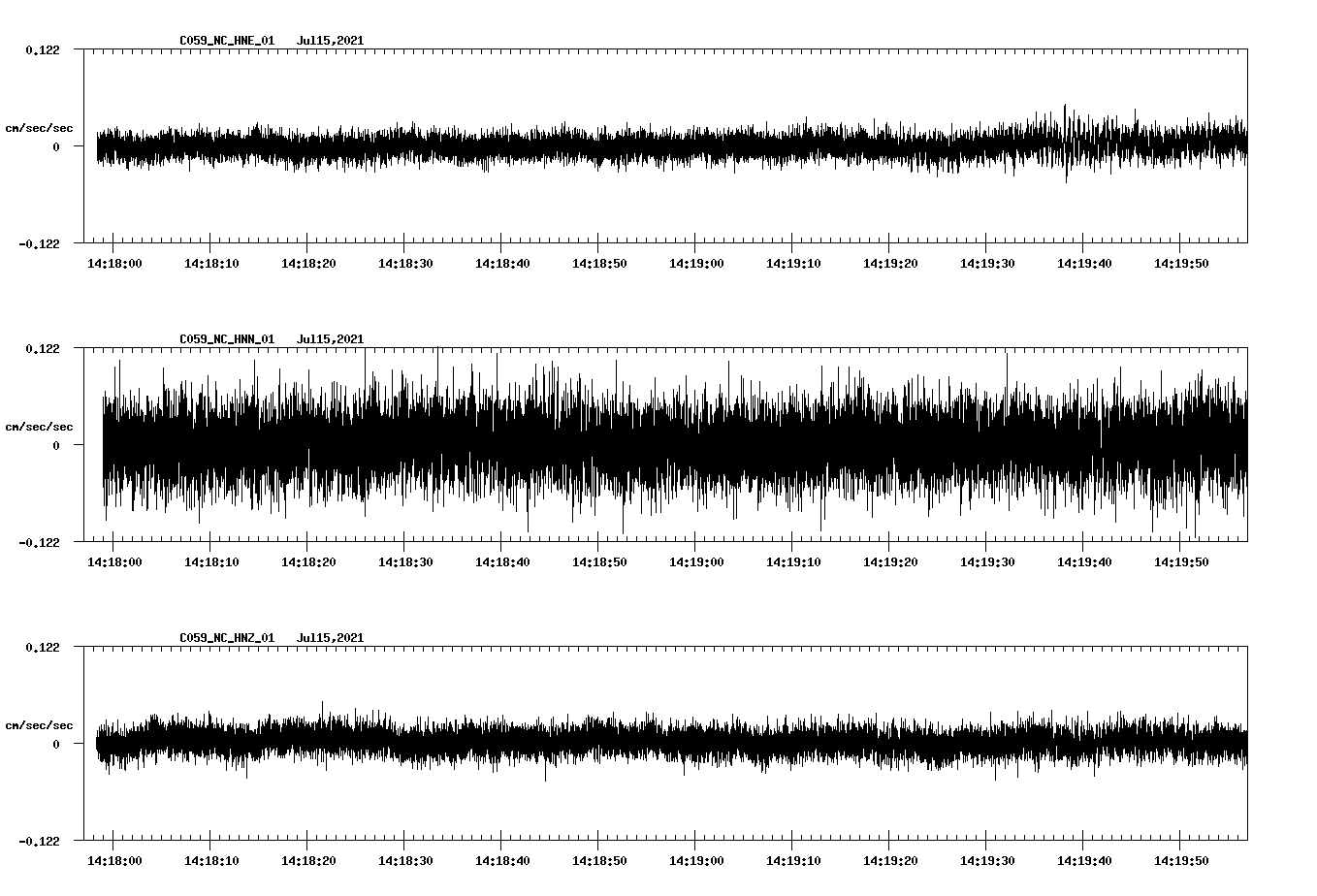Click the Jul15,2021 date on HNZ plot

[330, 638]
